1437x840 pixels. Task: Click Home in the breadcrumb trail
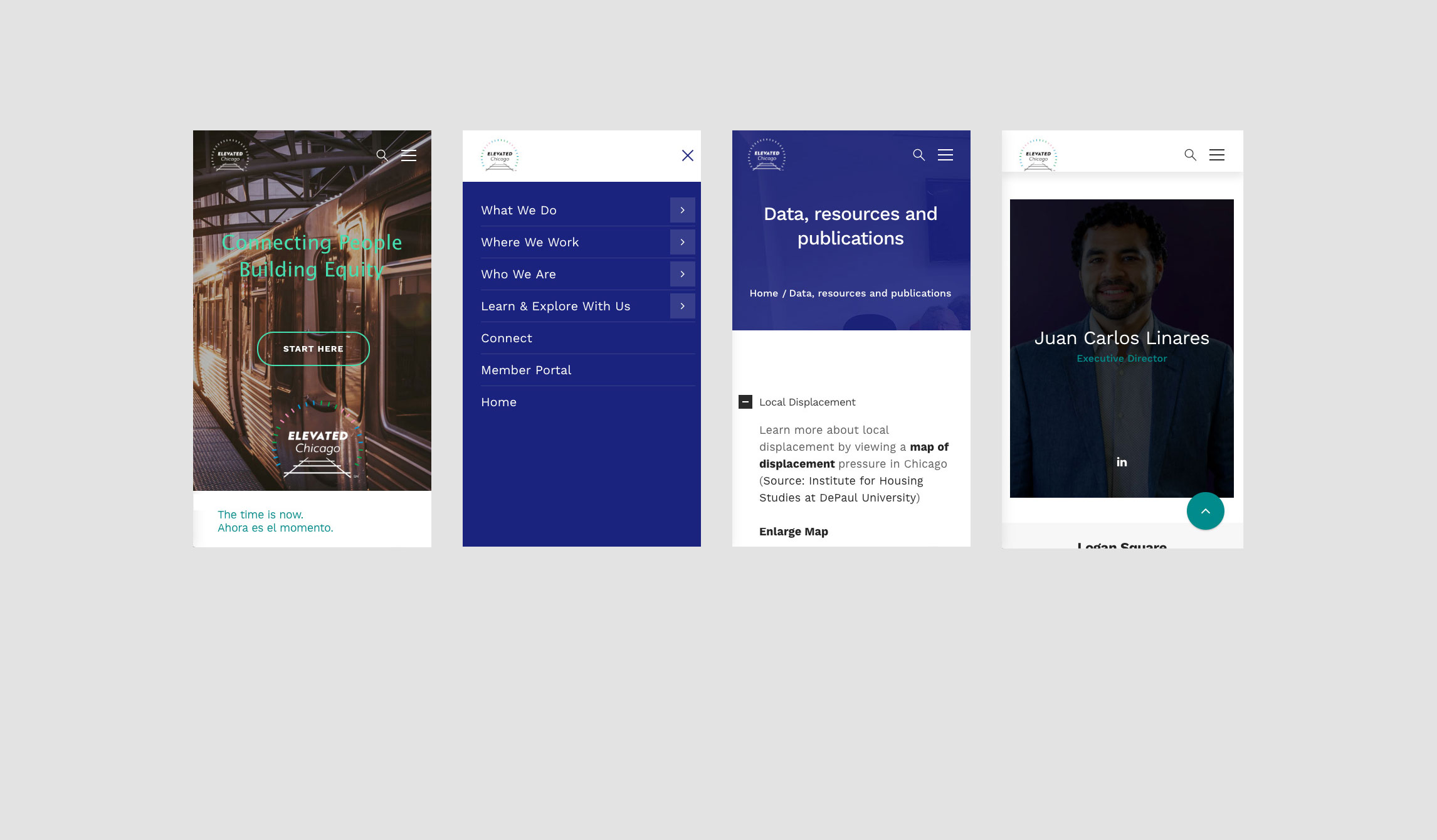[x=764, y=293]
